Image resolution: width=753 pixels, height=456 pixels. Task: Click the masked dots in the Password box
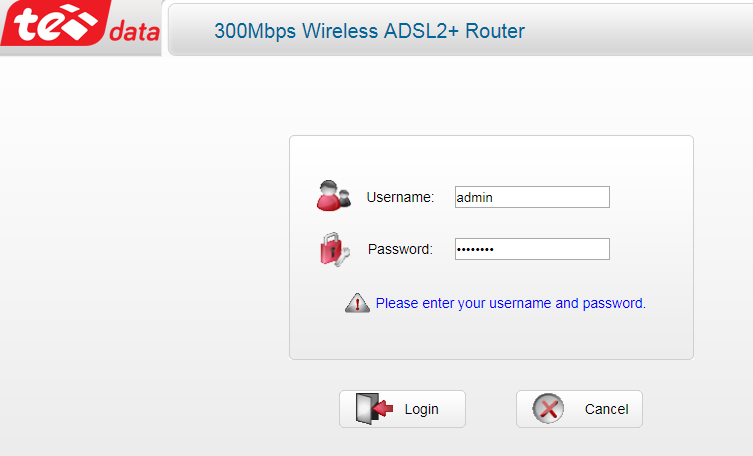tap(475, 249)
